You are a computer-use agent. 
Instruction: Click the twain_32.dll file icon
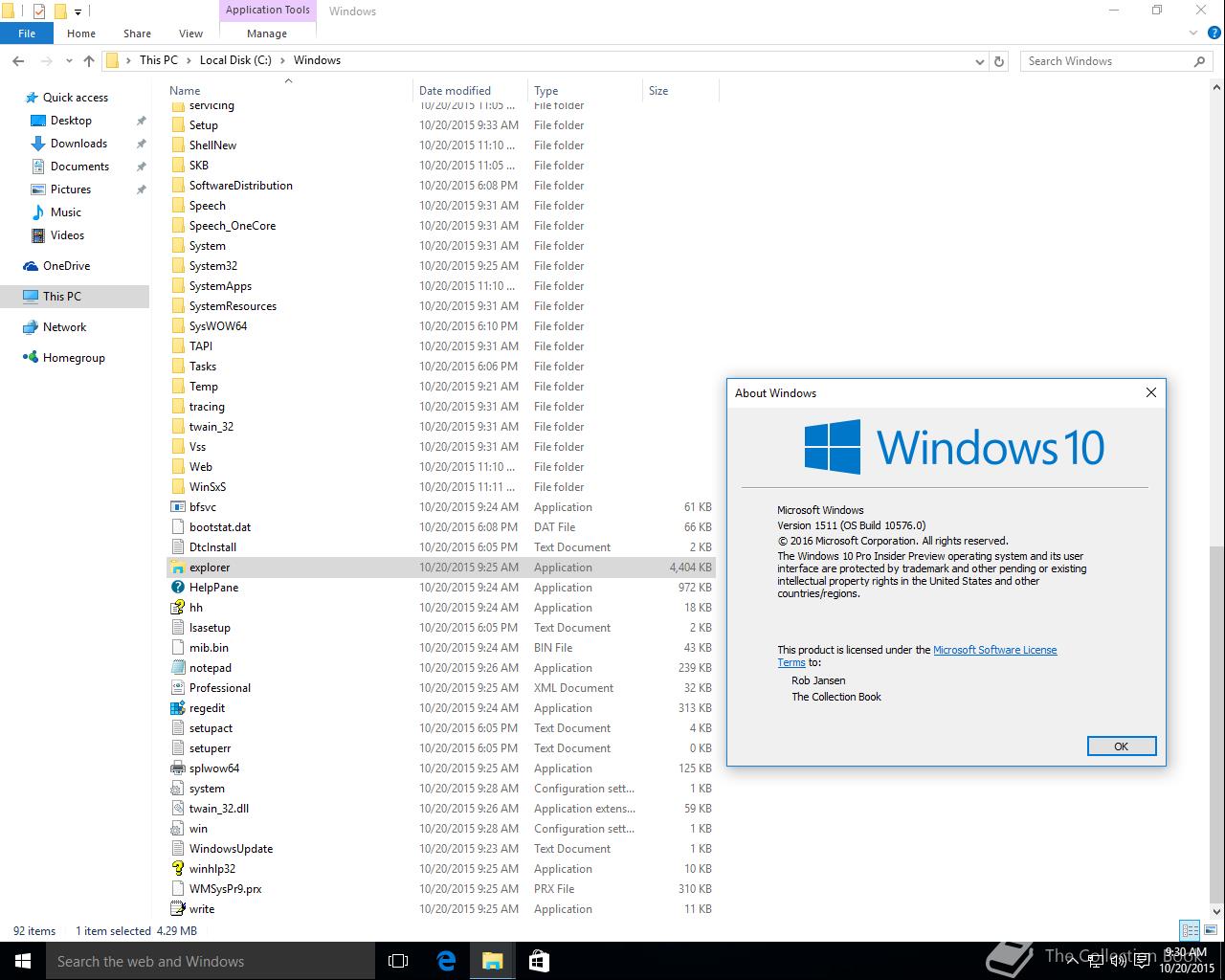177,809
